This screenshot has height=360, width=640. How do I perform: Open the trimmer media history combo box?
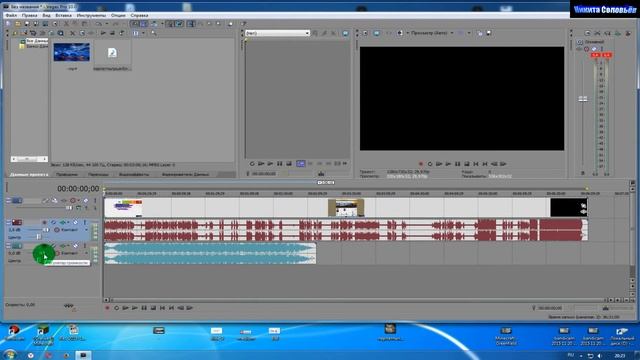coord(278,33)
